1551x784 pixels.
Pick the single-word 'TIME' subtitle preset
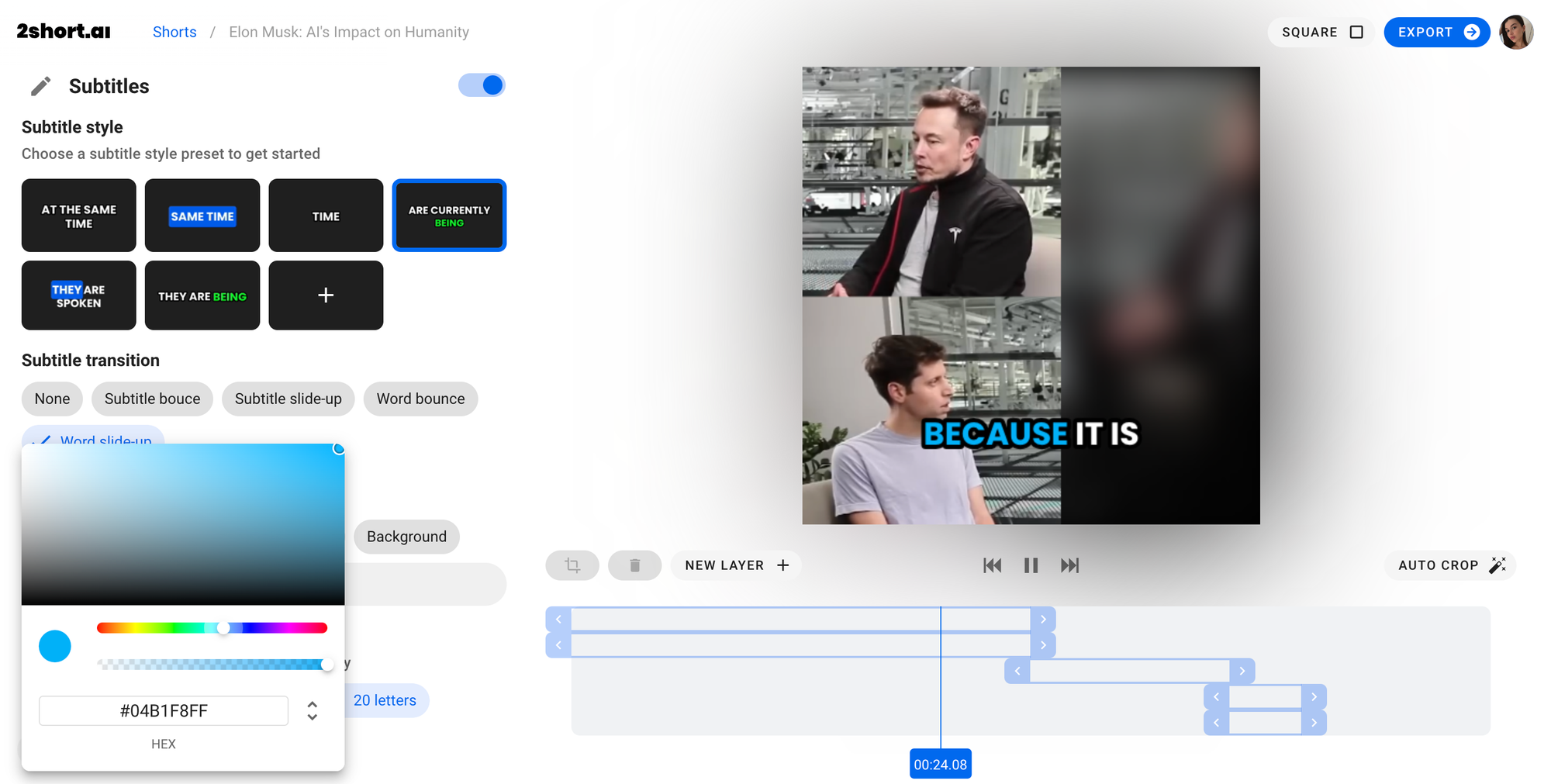coord(326,216)
